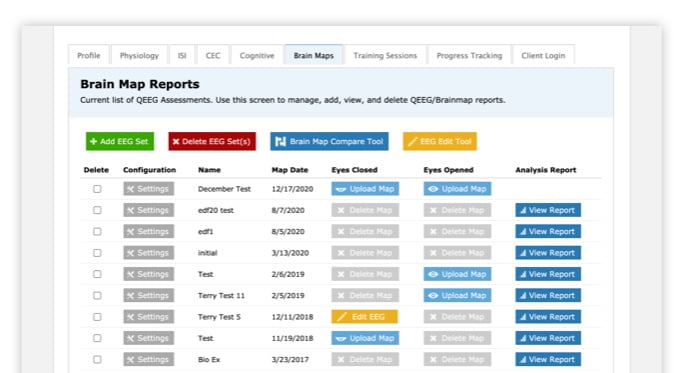View Report for edf20 test
The width and height of the screenshot is (684, 373).
point(548,210)
